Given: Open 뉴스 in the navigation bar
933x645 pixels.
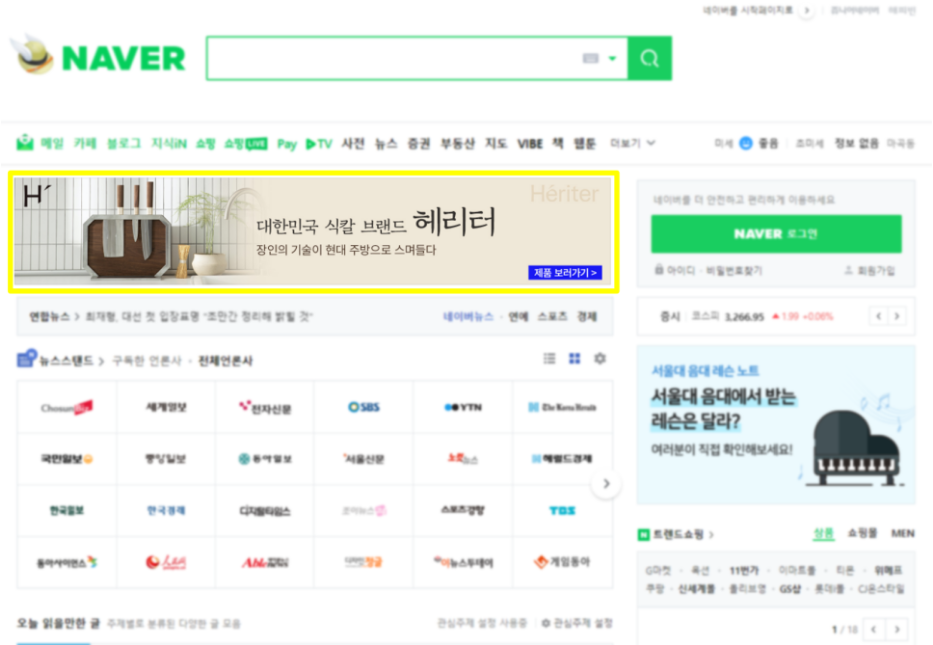Looking at the screenshot, I should point(386,143).
